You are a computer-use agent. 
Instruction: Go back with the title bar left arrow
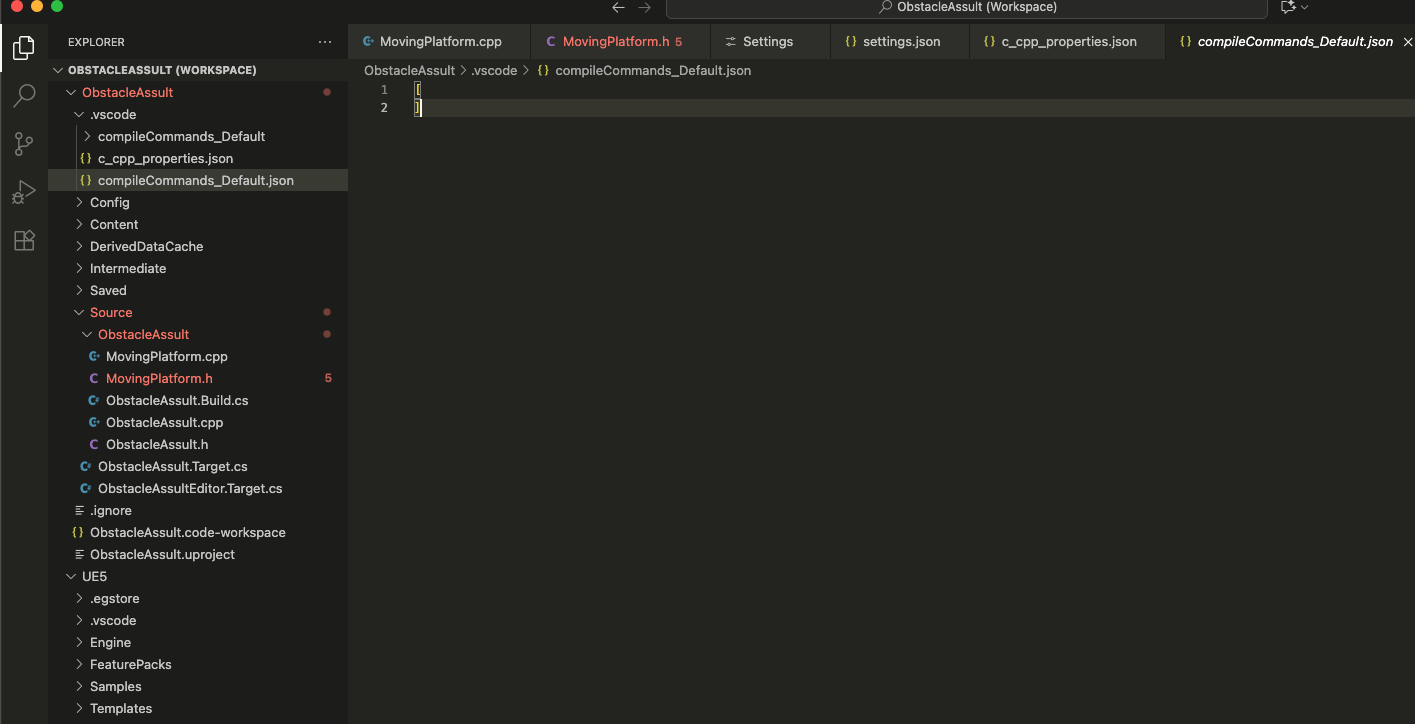(618, 7)
